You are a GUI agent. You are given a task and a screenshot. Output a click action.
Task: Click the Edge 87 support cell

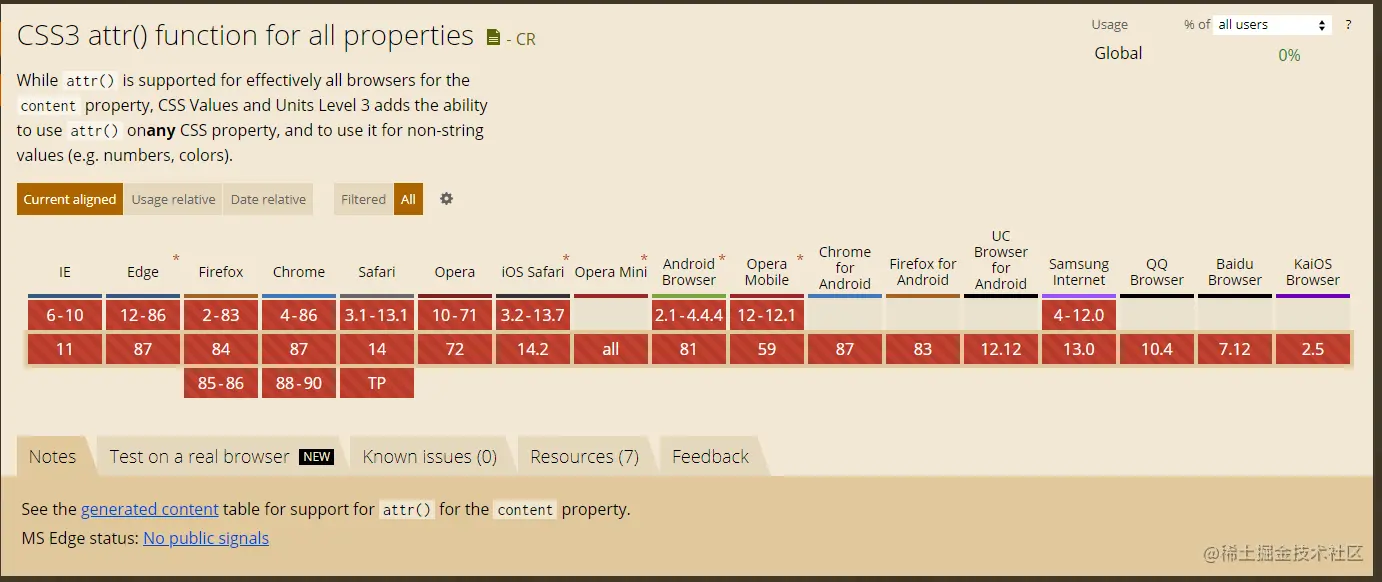point(143,349)
